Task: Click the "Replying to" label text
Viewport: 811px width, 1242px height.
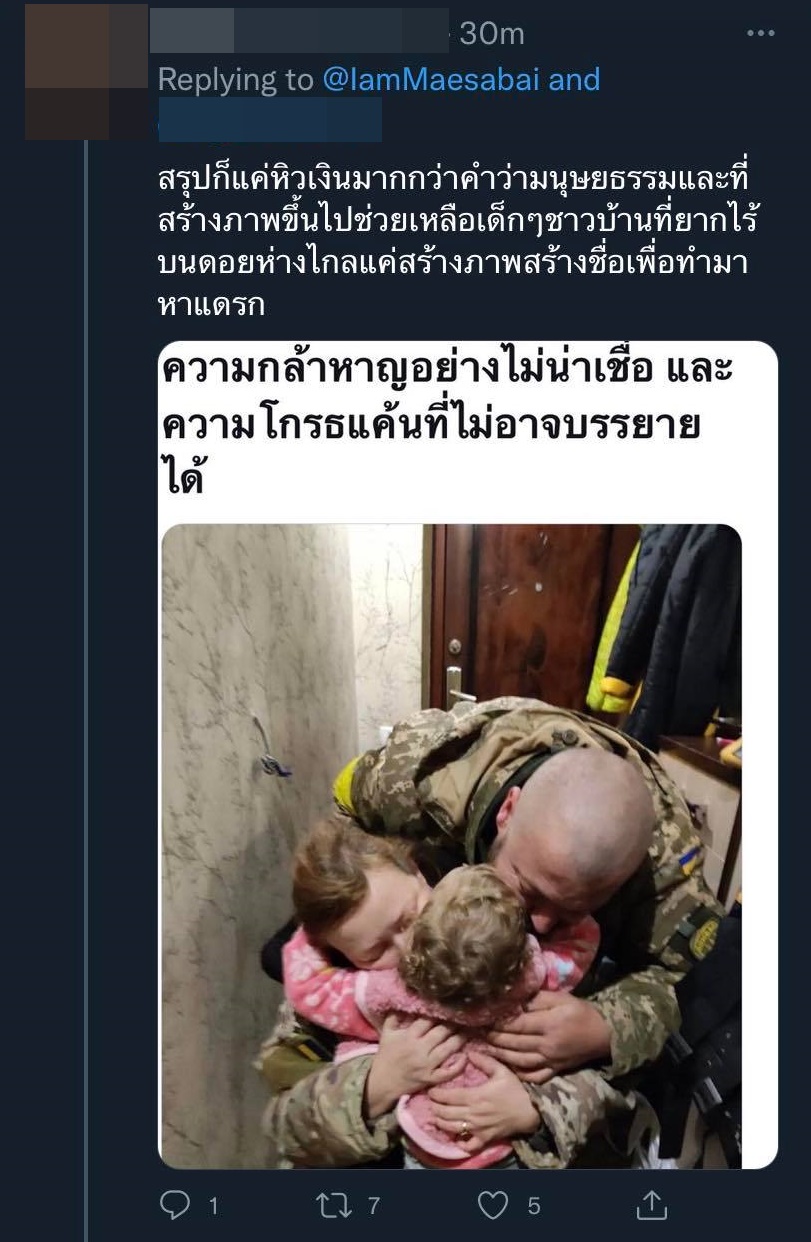Action: [x=236, y=79]
